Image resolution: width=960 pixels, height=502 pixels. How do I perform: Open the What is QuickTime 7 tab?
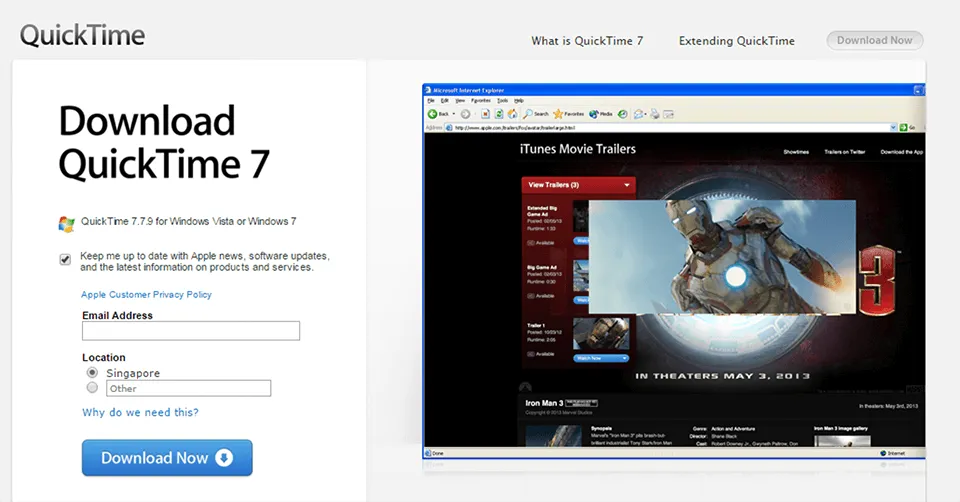pyautogui.click(x=587, y=41)
